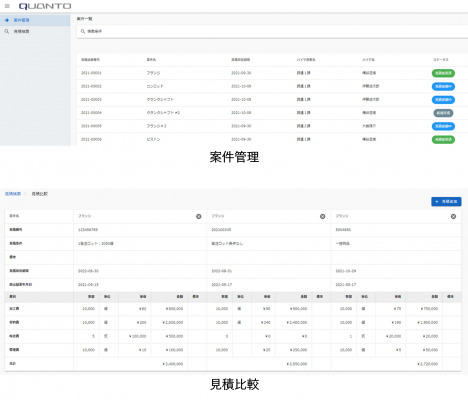Click green status badge for case 2021-00006
468x400 pixels.
[x=443, y=139]
